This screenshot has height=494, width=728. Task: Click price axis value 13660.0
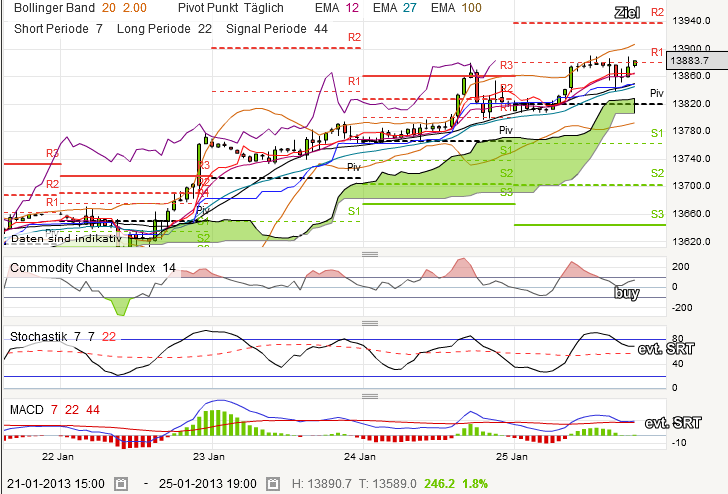click(x=691, y=214)
